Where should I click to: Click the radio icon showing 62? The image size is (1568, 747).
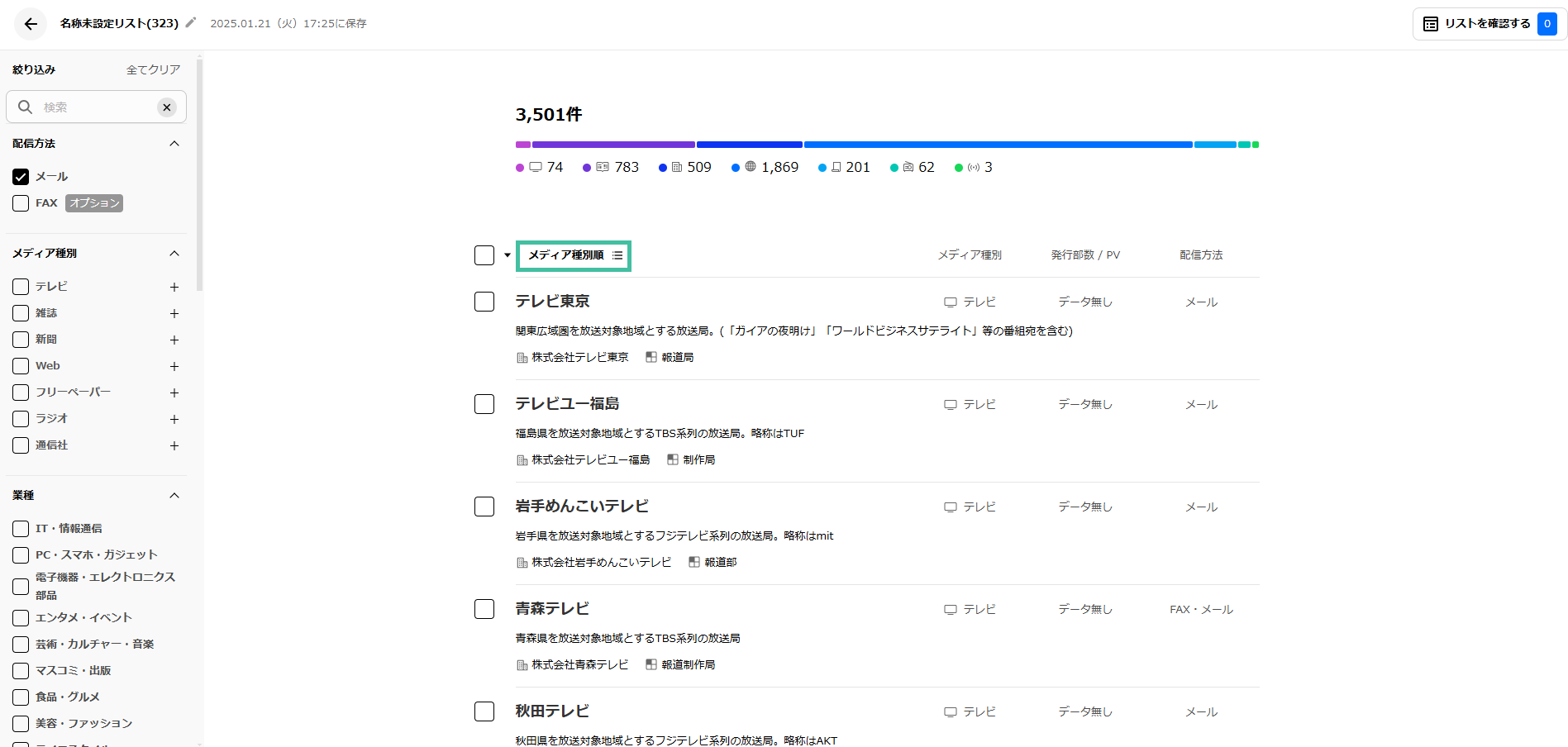click(908, 167)
